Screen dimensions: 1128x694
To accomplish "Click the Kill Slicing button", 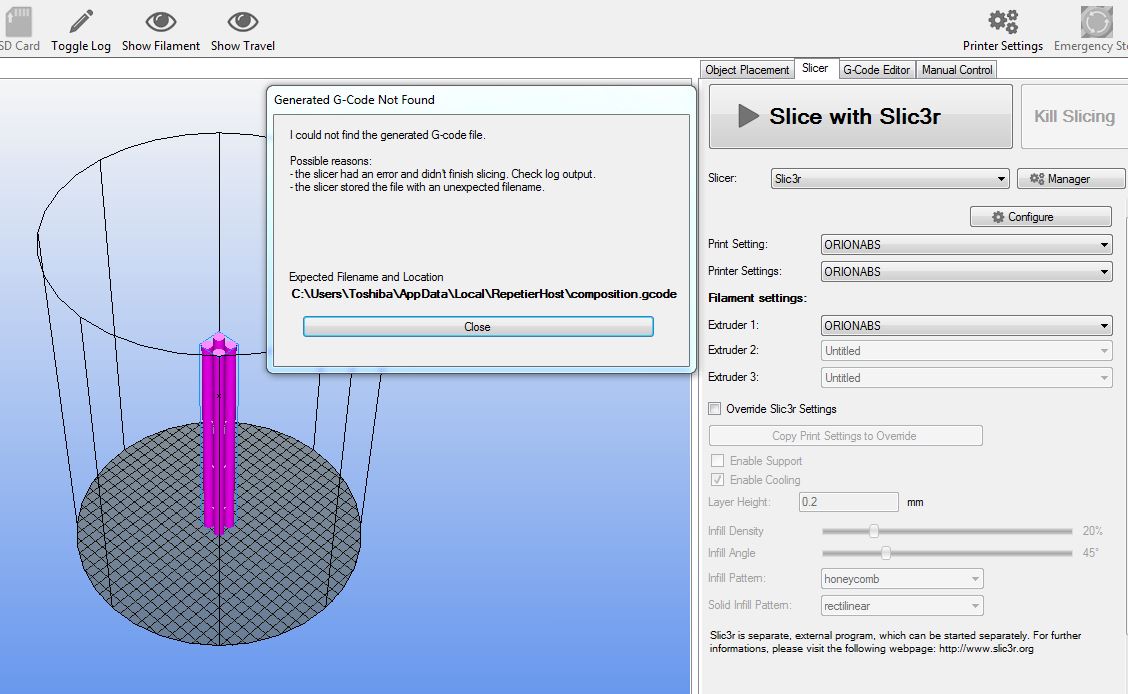I will pyautogui.click(x=1074, y=117).
